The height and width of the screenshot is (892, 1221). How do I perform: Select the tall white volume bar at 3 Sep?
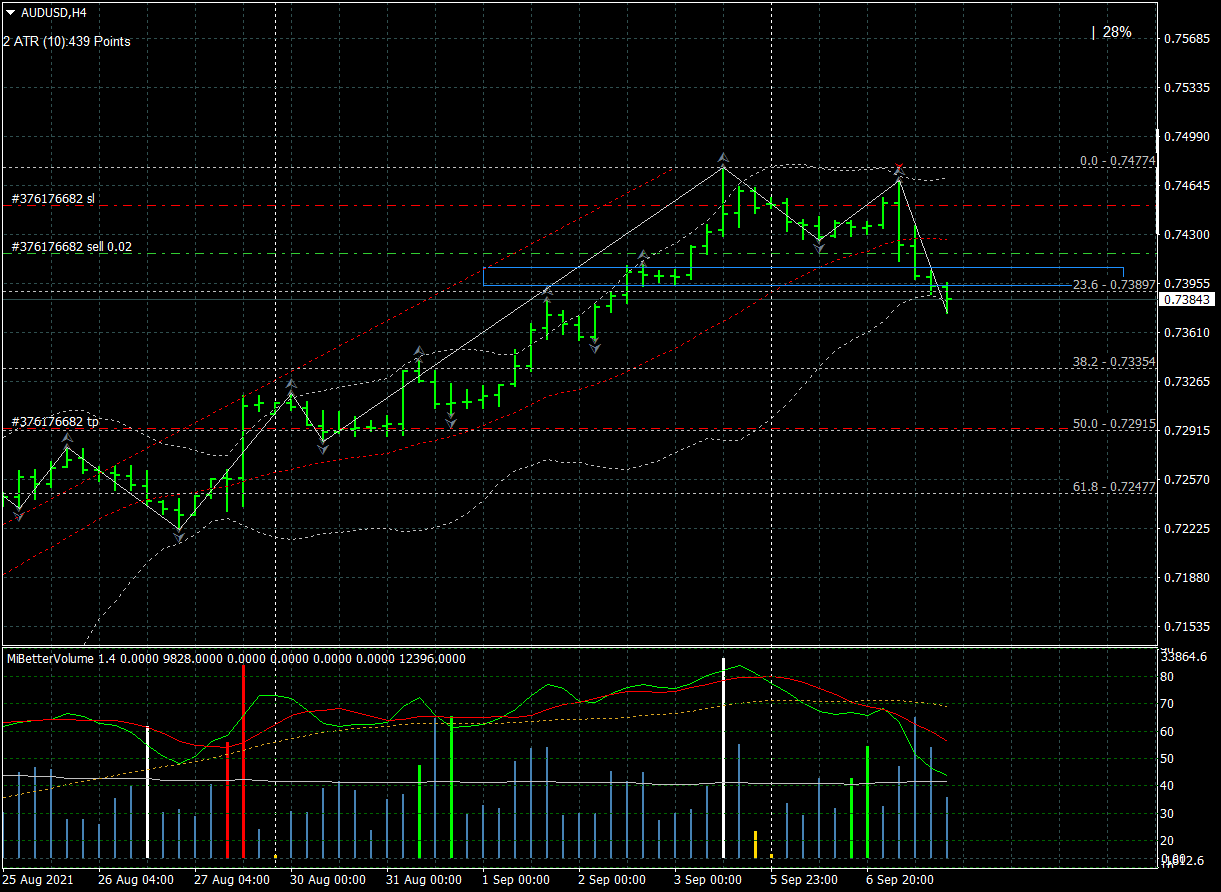(x=723, y=758)
